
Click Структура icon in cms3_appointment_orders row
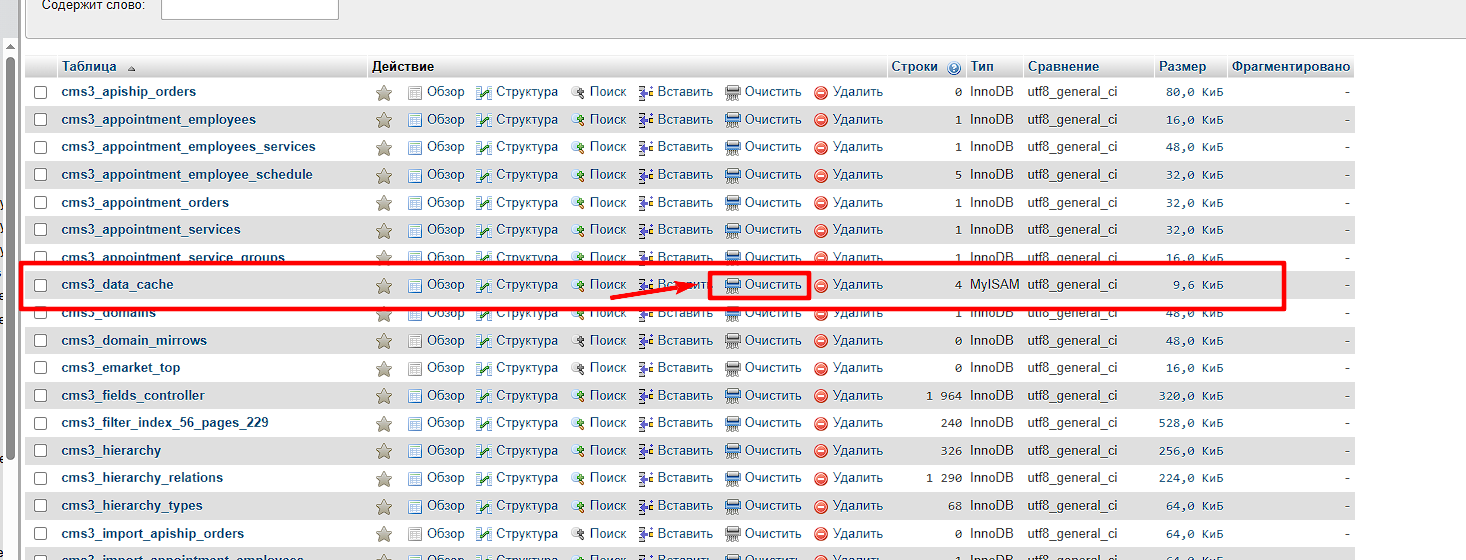484,203
